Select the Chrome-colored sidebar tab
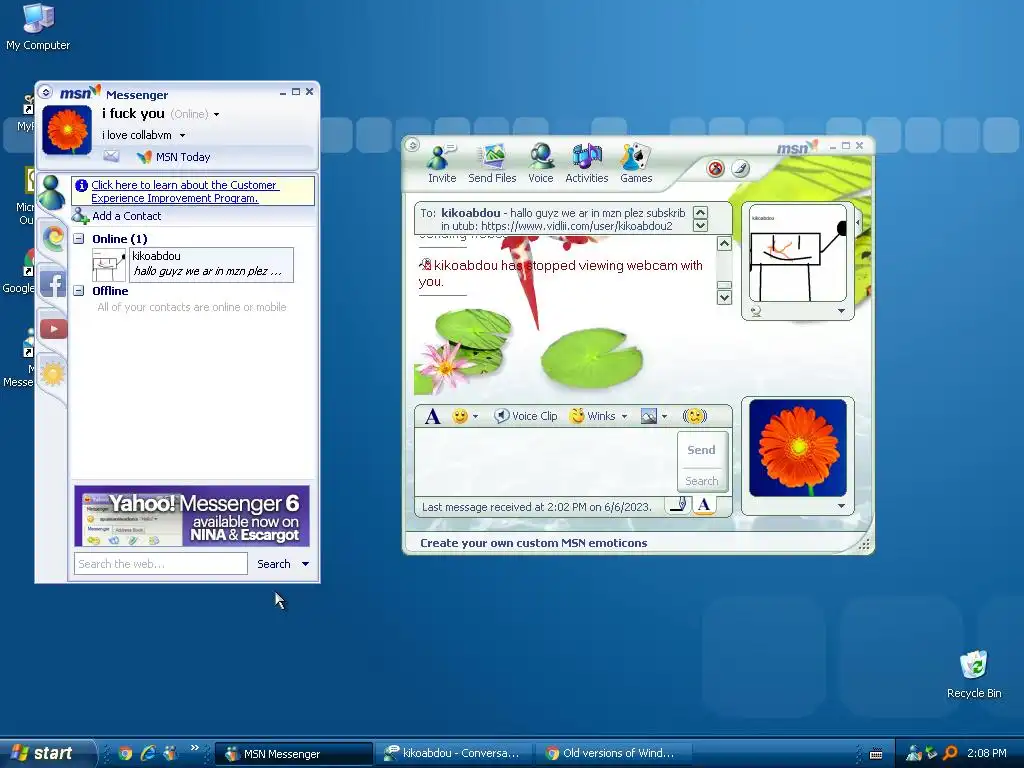The width and height of the screenshot is (1024, 768). [53, 237]
